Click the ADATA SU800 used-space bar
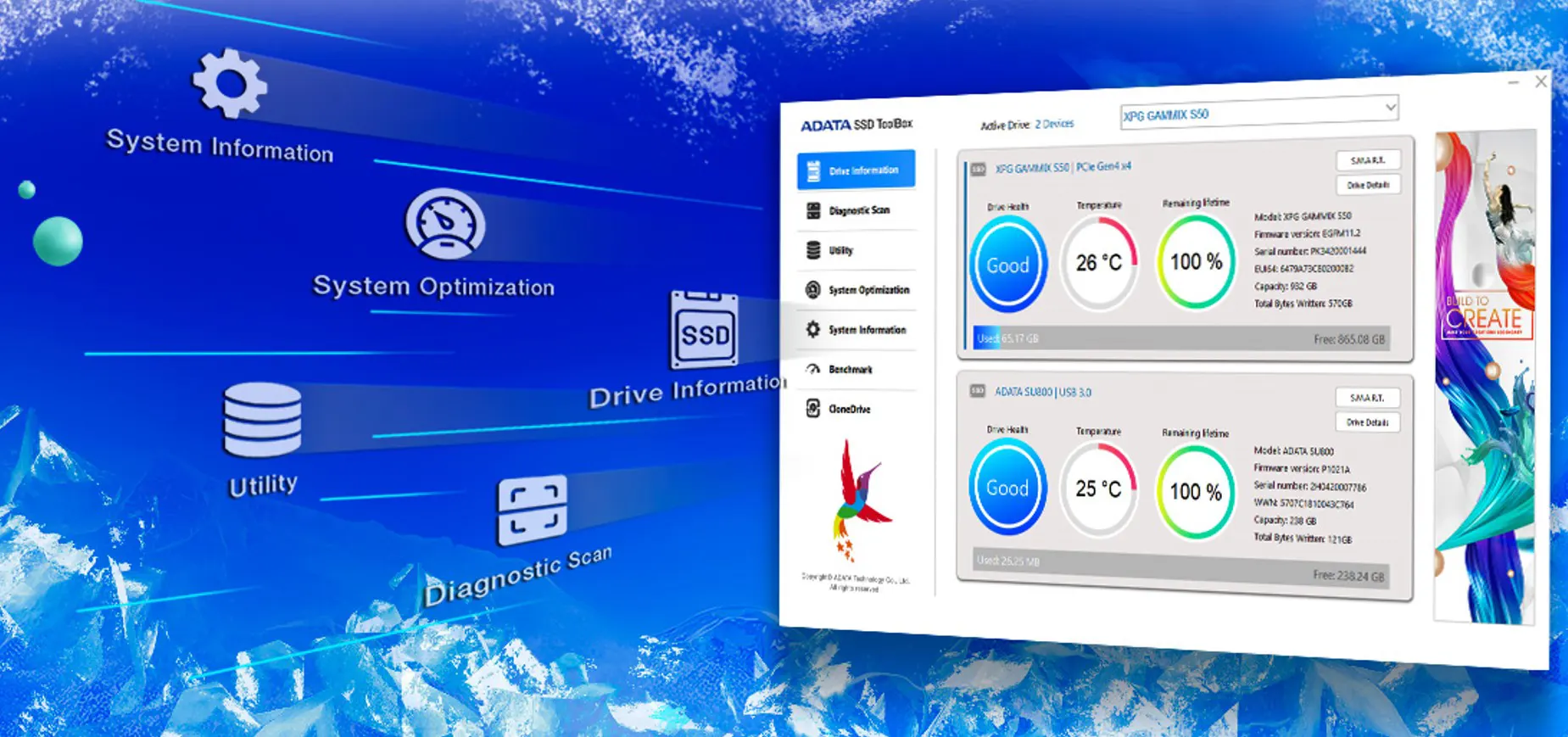The width and height of the screenshot is (1568, 737). click(1179, 568)
